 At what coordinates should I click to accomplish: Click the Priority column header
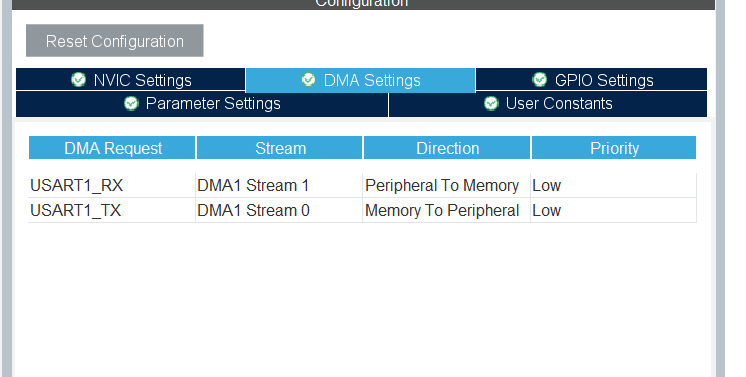tap(614, 148)
